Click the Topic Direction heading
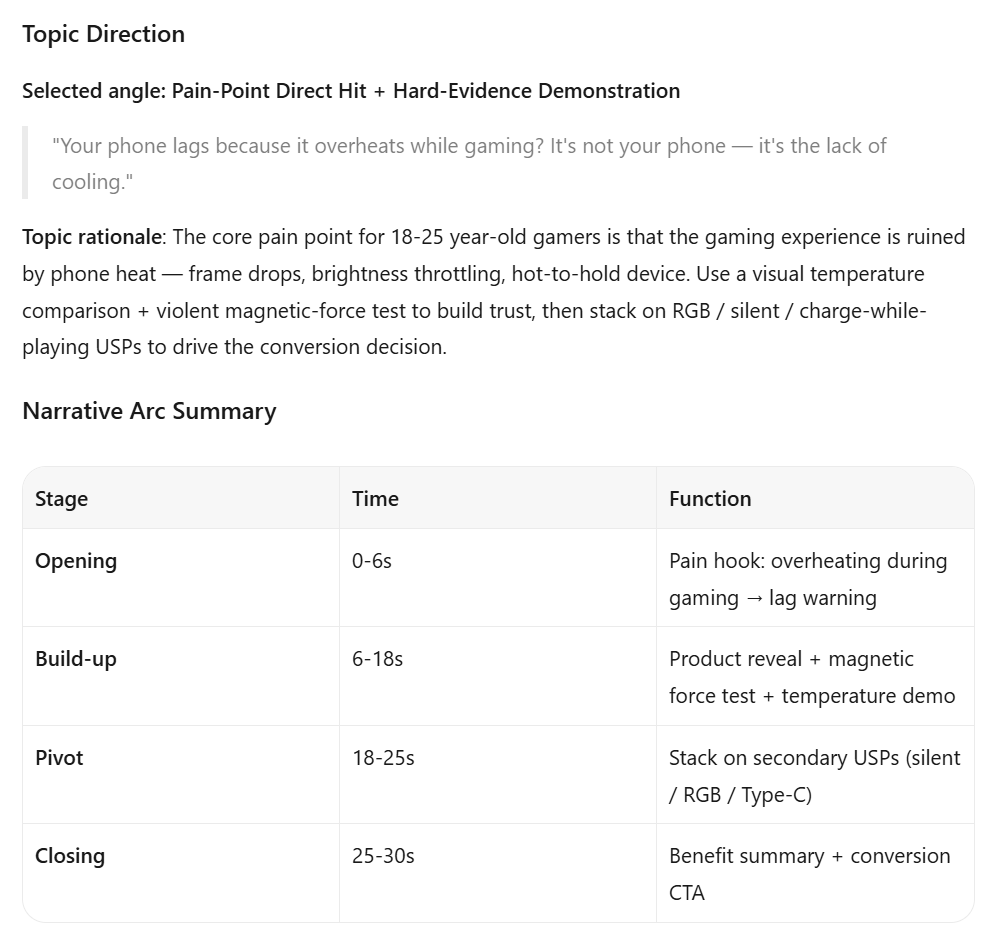The width and height of the screenshot is (996, 947). (104, 34)
